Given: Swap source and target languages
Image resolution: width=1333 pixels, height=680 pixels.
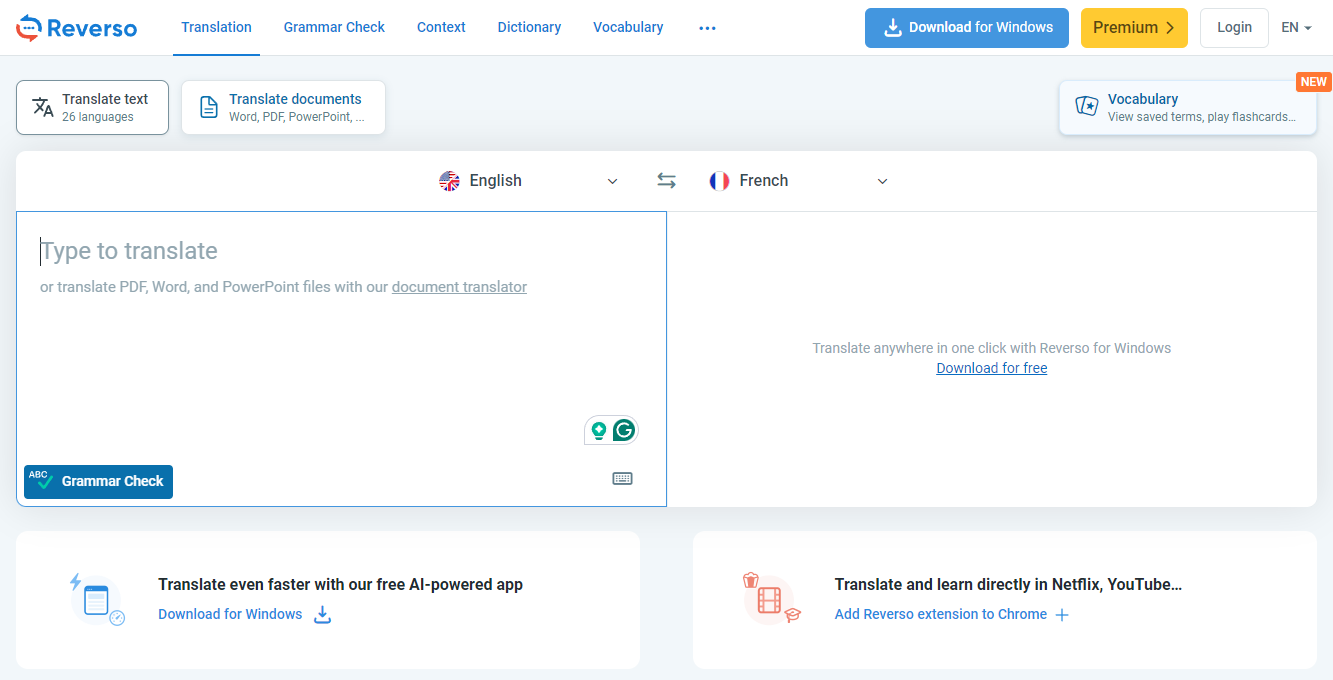Looking at the screenshot, I should click(666, 181).
